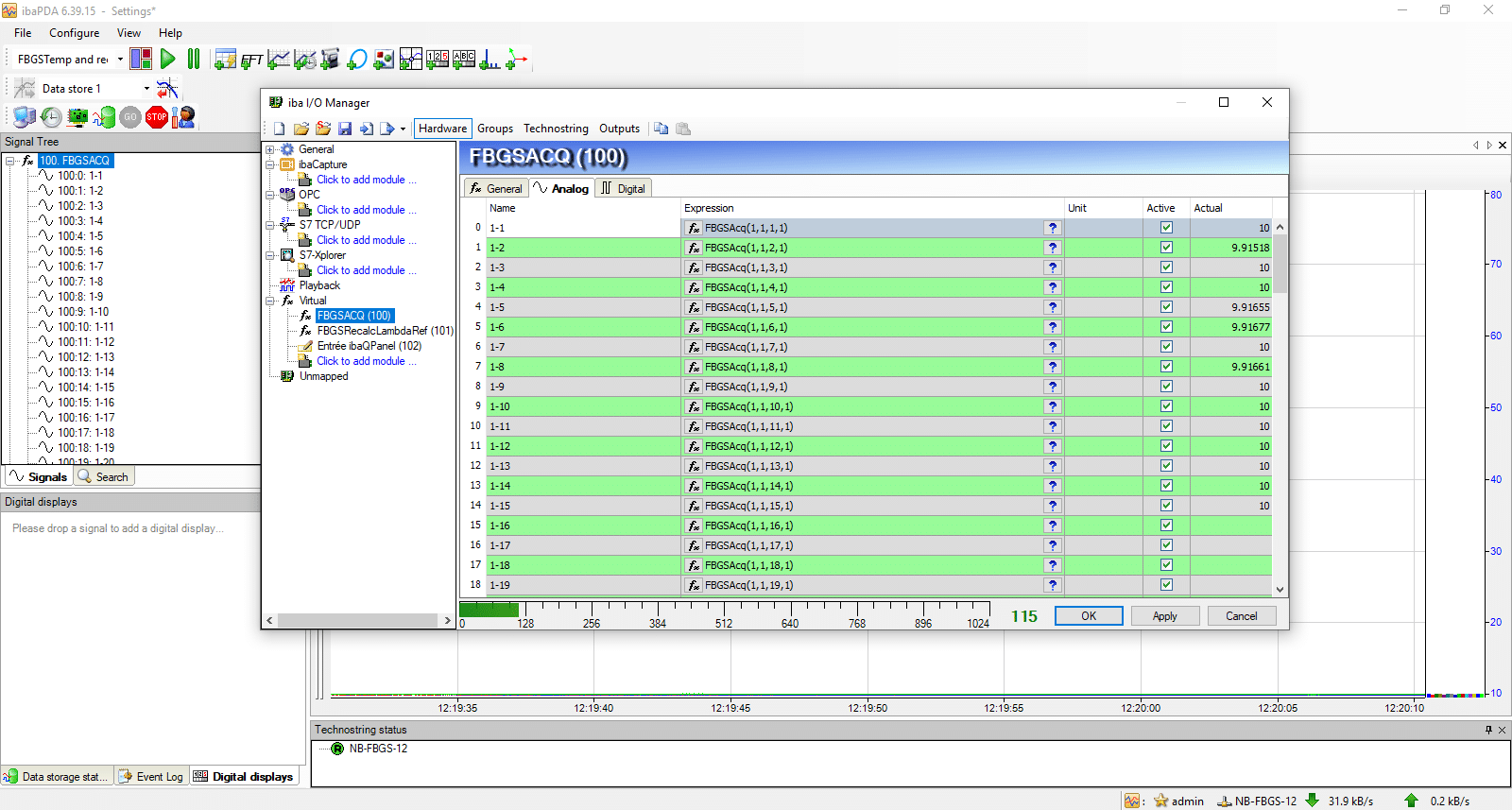Click the Save floppy icon in I/O Manager
This screenshot has height=810, width=1512.
pos(344,129)
